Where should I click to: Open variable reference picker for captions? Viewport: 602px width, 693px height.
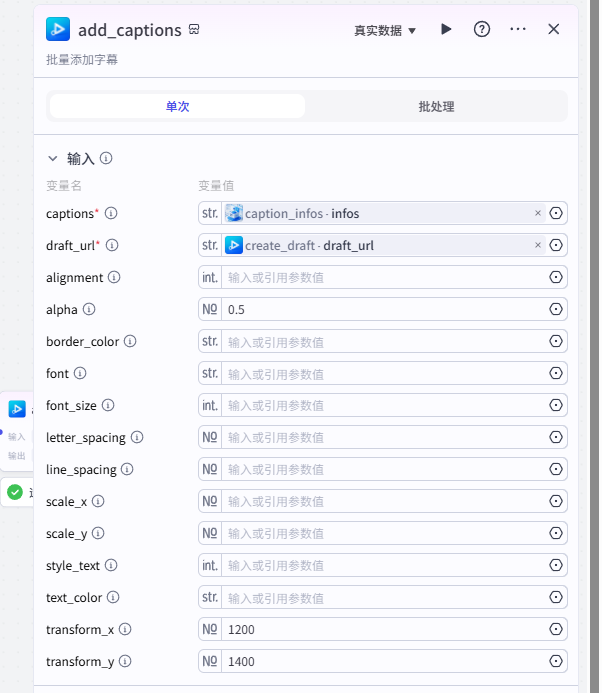click(x=556, y=213)
